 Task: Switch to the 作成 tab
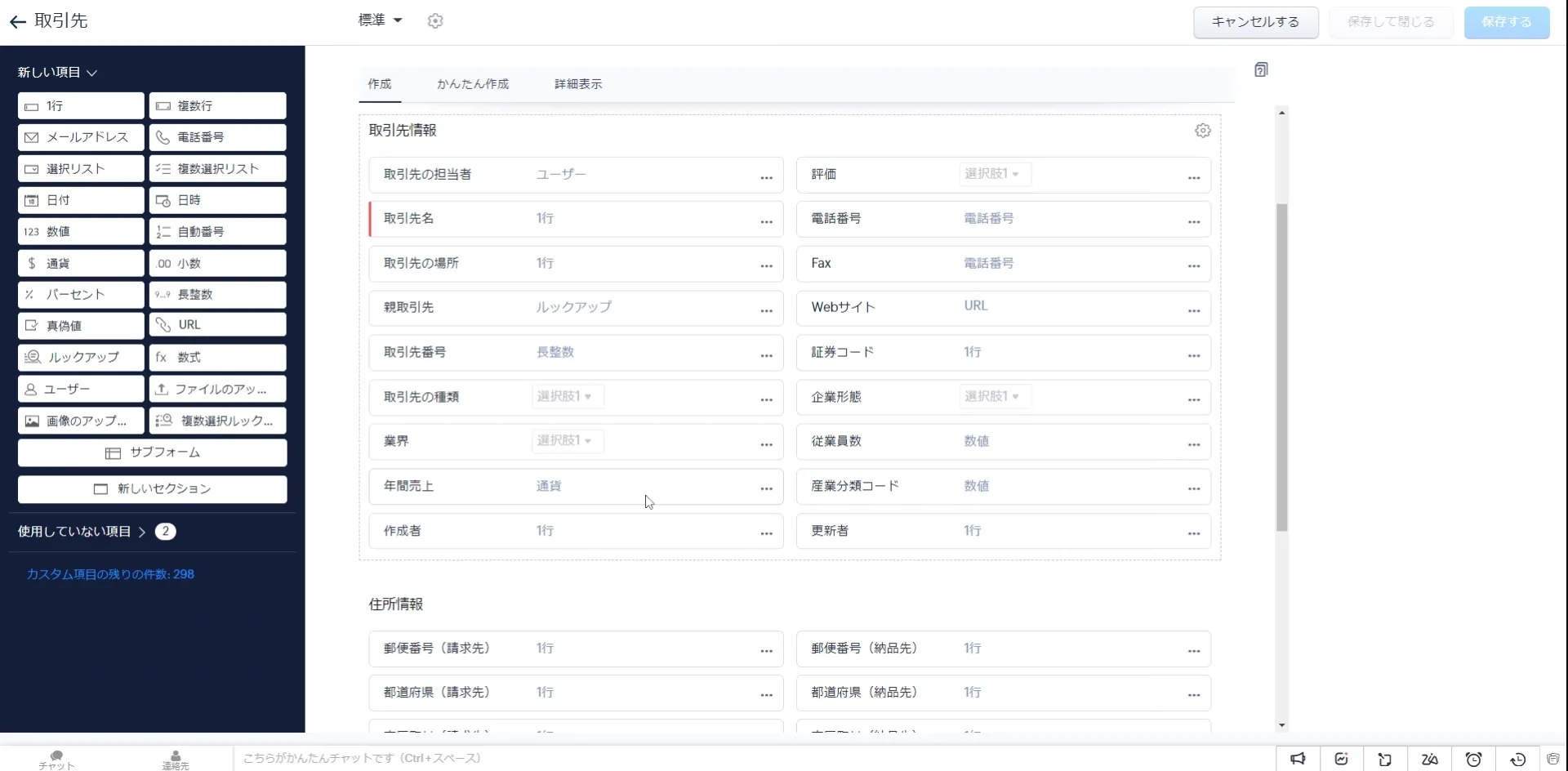coord(380,84)
